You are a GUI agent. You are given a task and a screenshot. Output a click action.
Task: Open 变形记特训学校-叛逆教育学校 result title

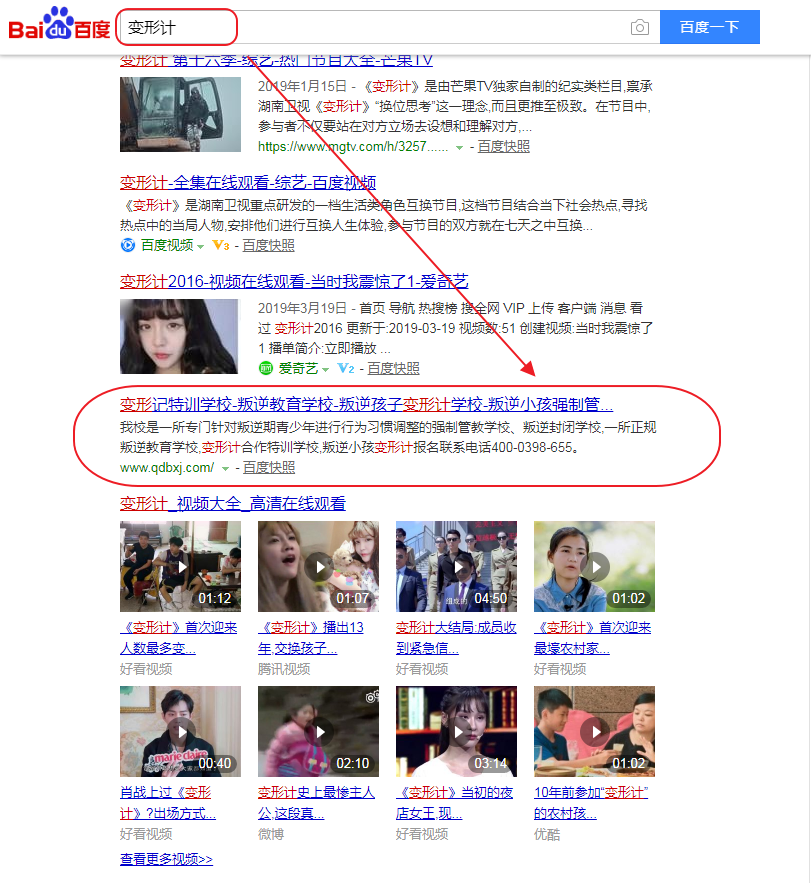tap(366, 404)
